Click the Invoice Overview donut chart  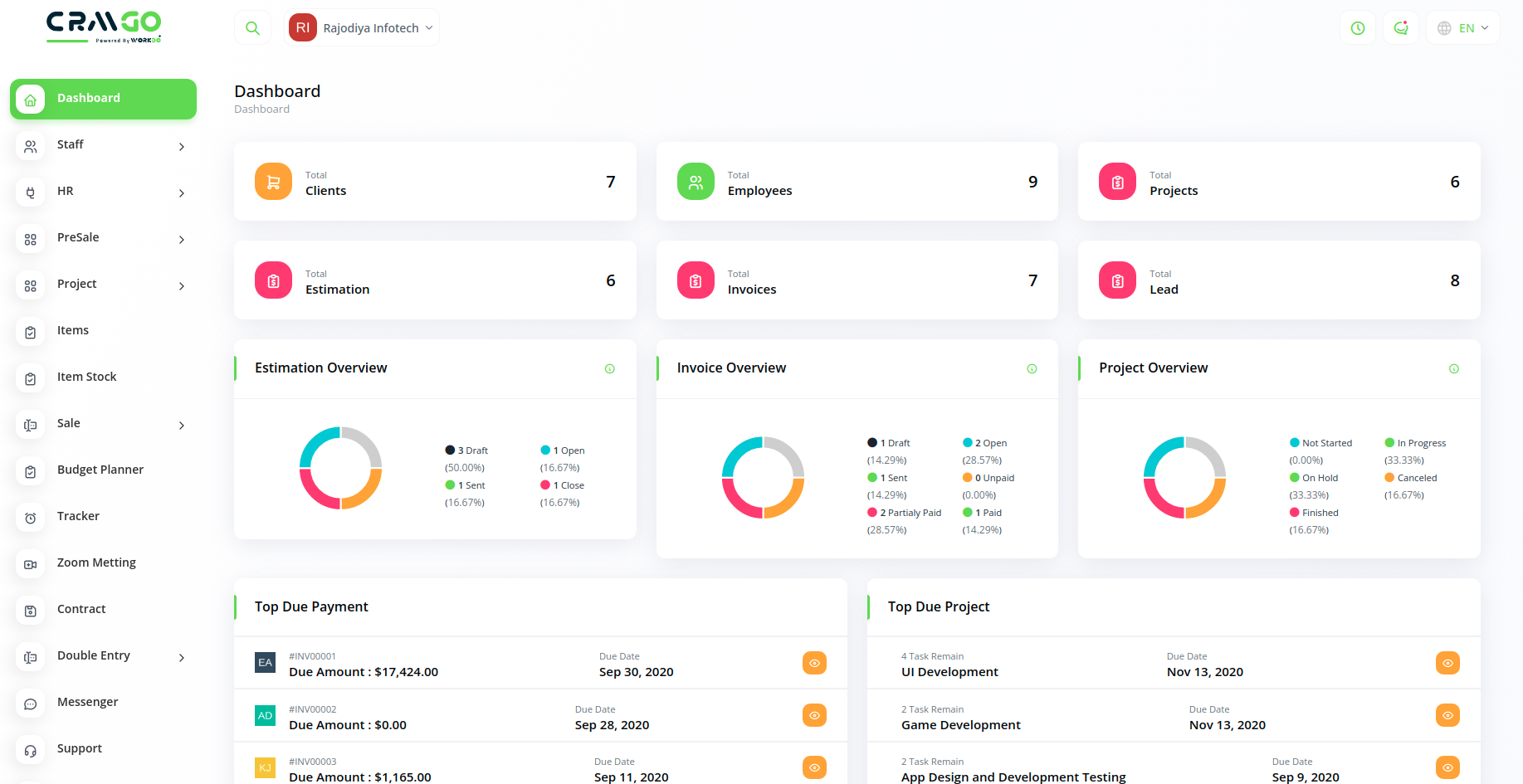763,478
